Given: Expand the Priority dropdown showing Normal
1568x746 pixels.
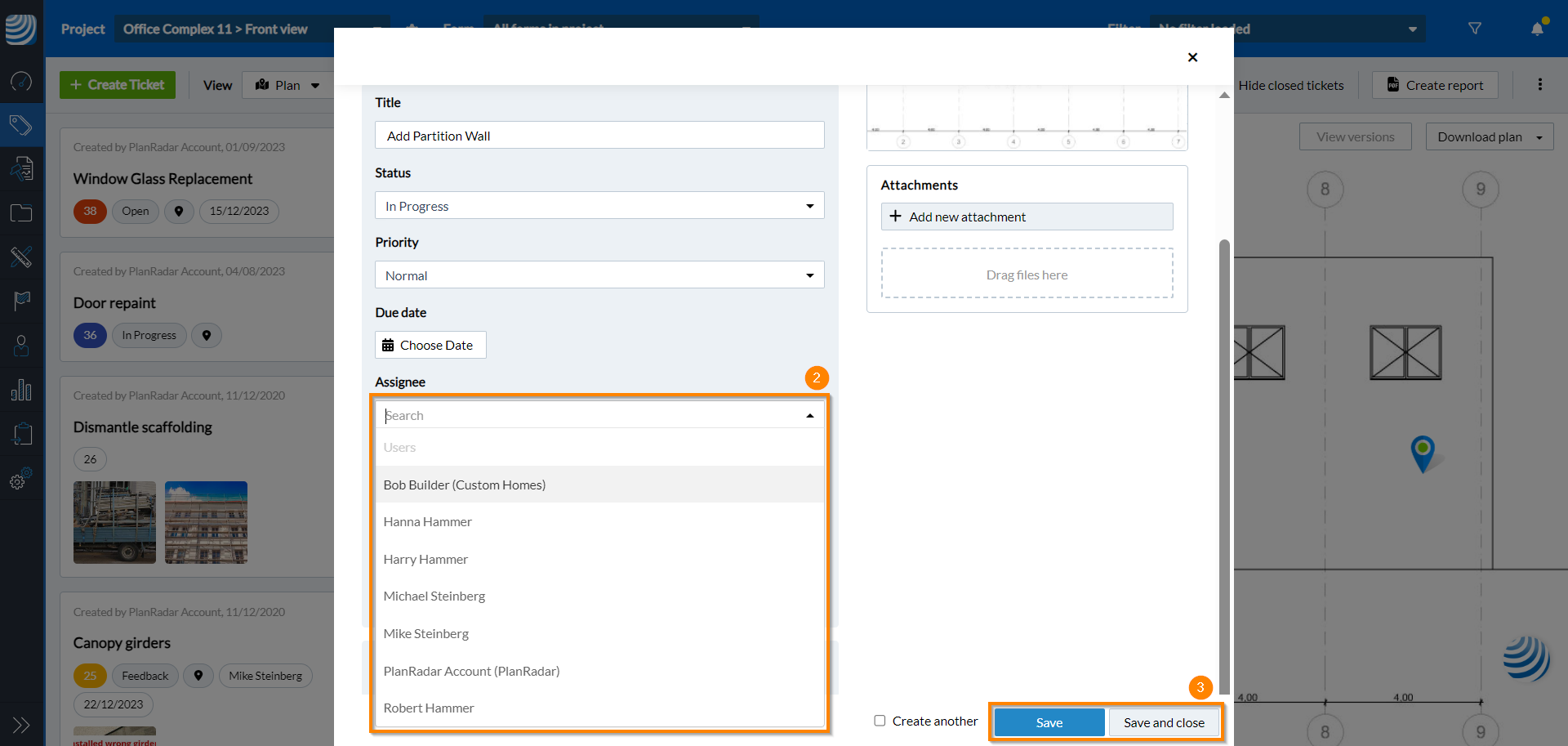Looking at the screenshot, I should (599, 275).
